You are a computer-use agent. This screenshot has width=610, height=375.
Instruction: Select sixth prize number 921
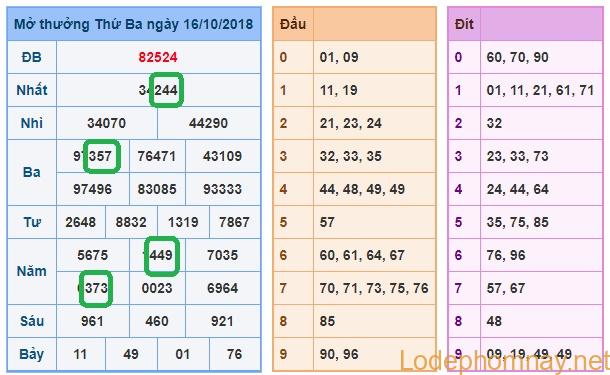pyautogui.click(x=222, y=322)
